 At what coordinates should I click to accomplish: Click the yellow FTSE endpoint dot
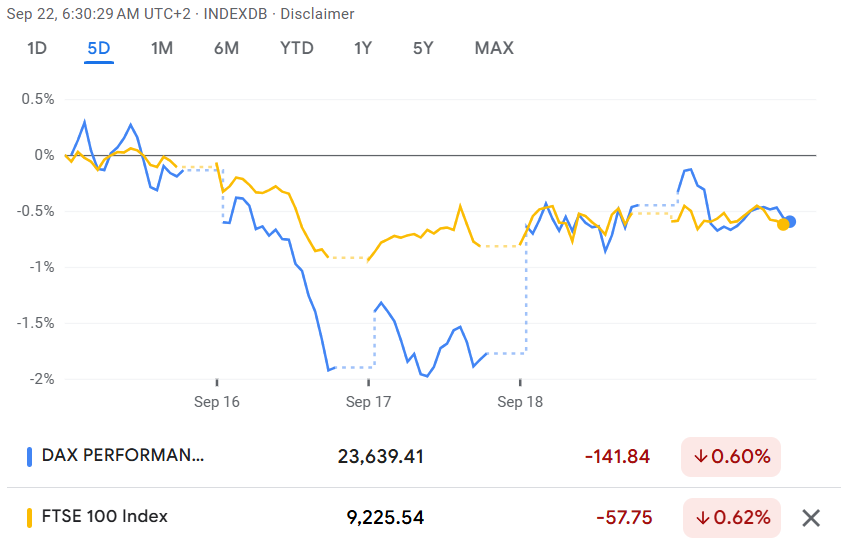point(783,224)
